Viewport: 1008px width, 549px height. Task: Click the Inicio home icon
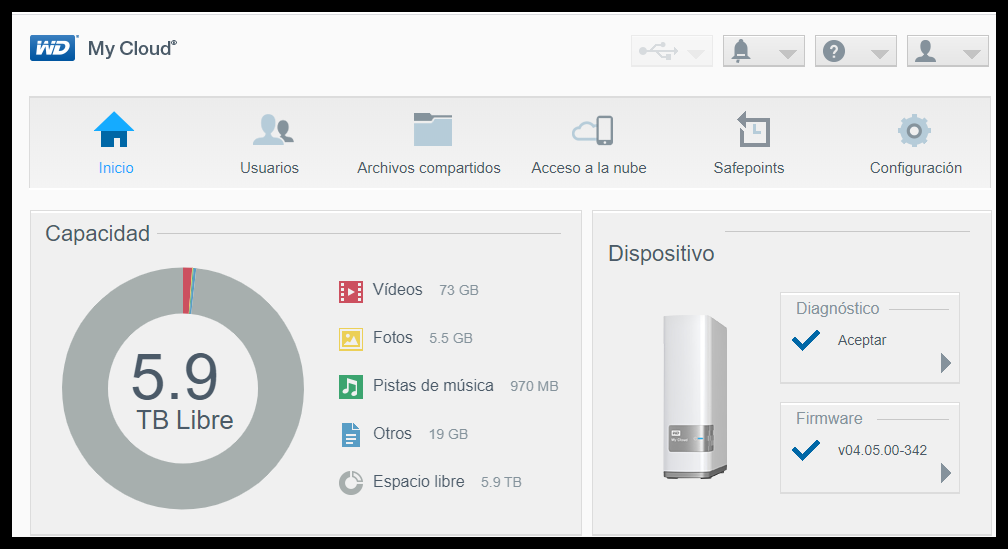(114, 129)
